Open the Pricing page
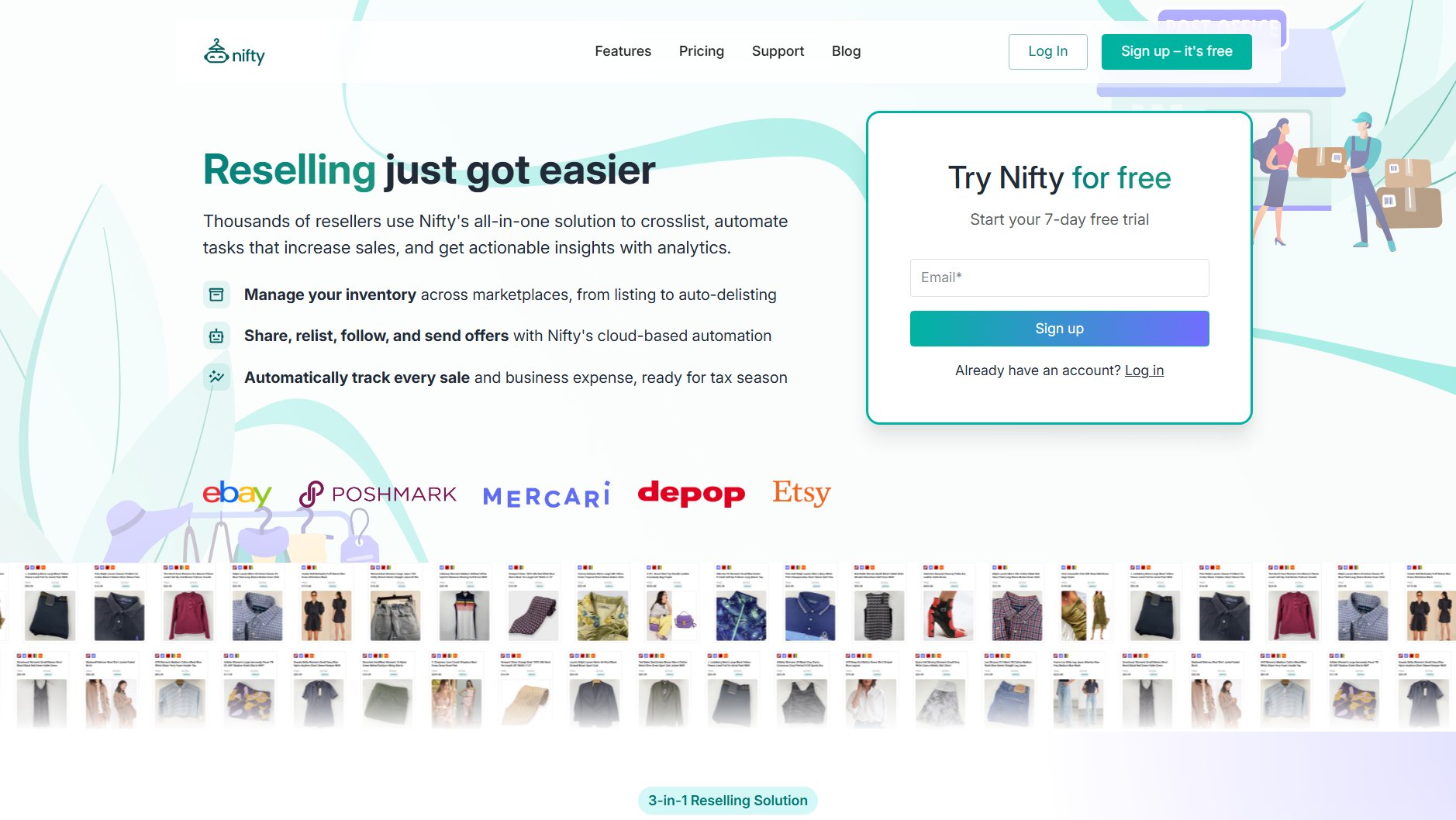 (702, 51)
